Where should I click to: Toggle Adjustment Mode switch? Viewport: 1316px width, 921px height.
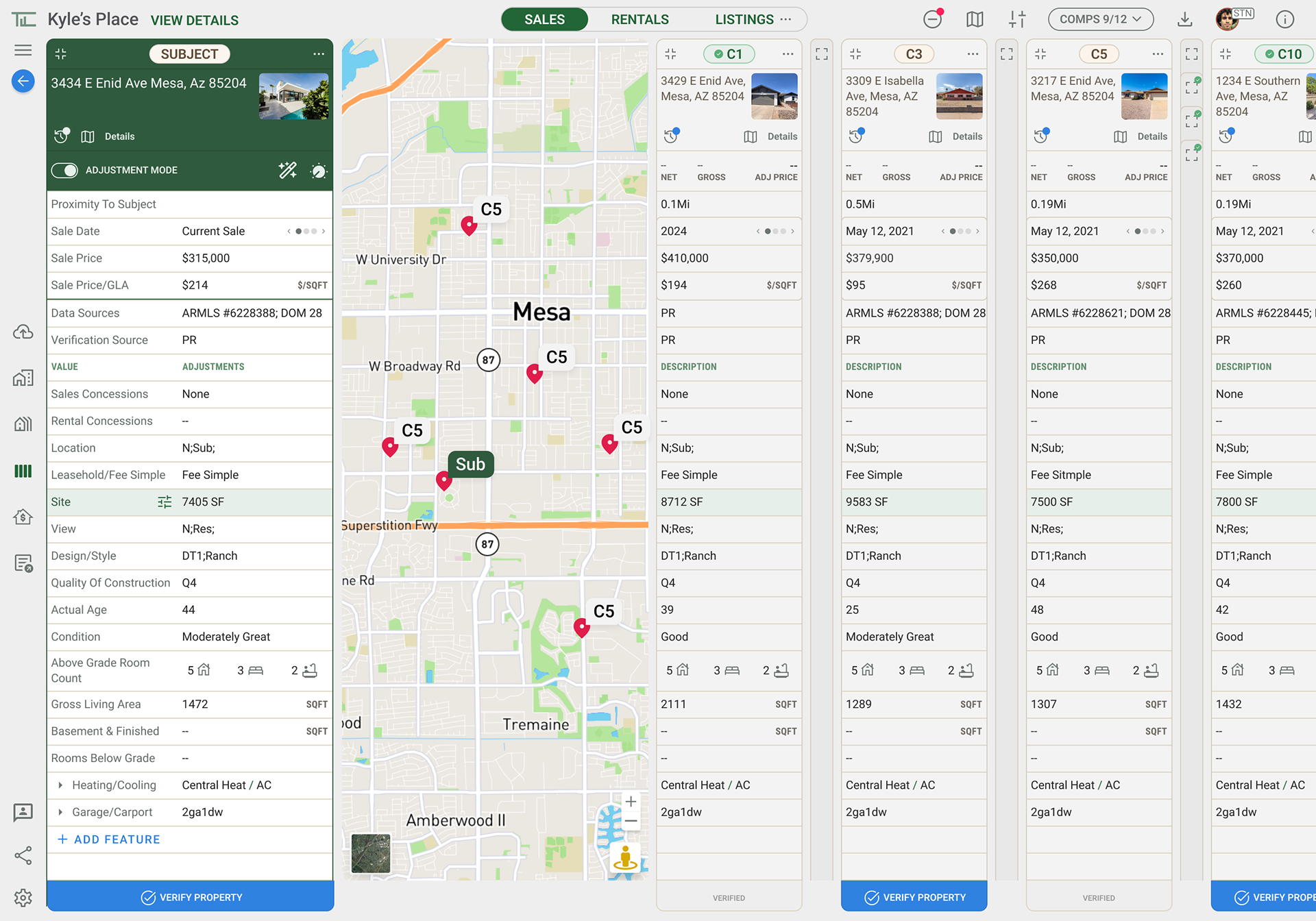[65, 170]
